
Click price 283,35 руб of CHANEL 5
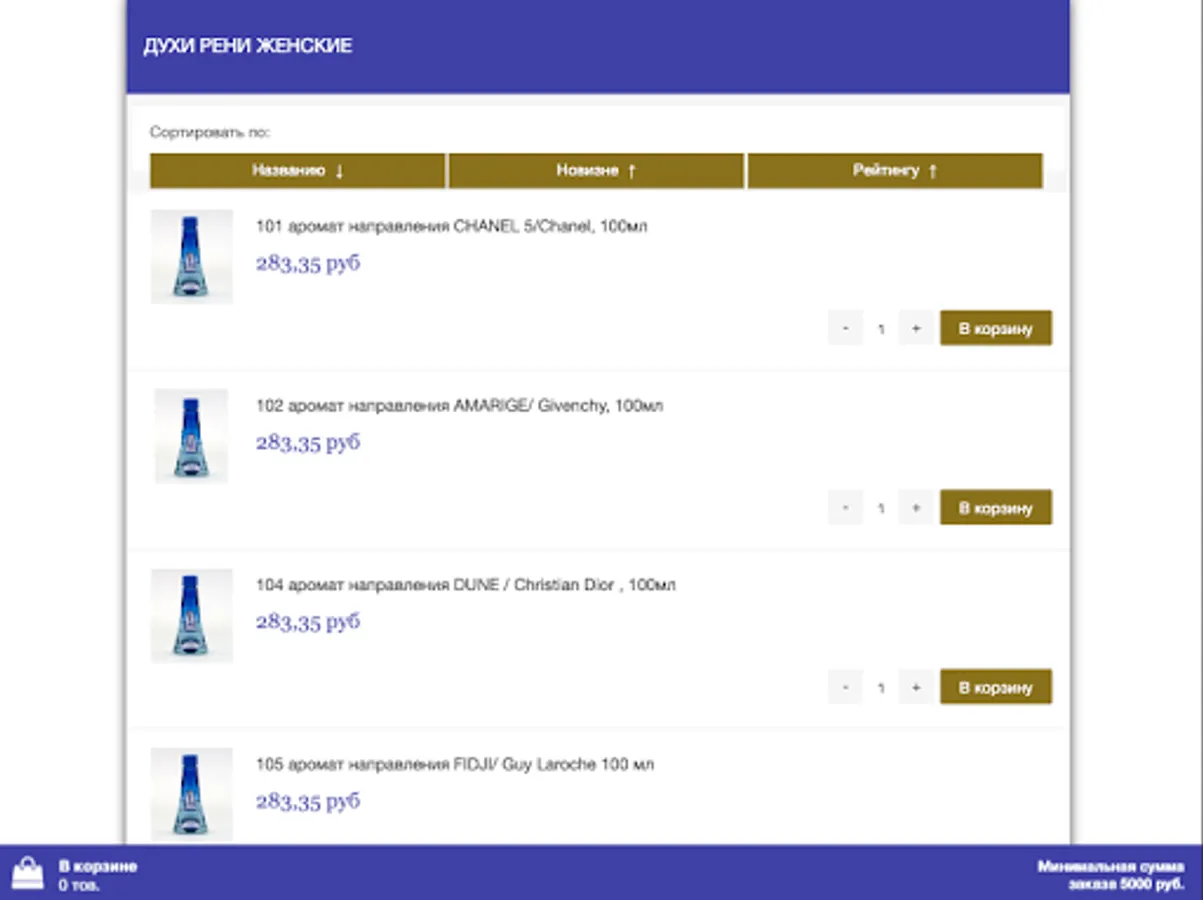point(308,264)
